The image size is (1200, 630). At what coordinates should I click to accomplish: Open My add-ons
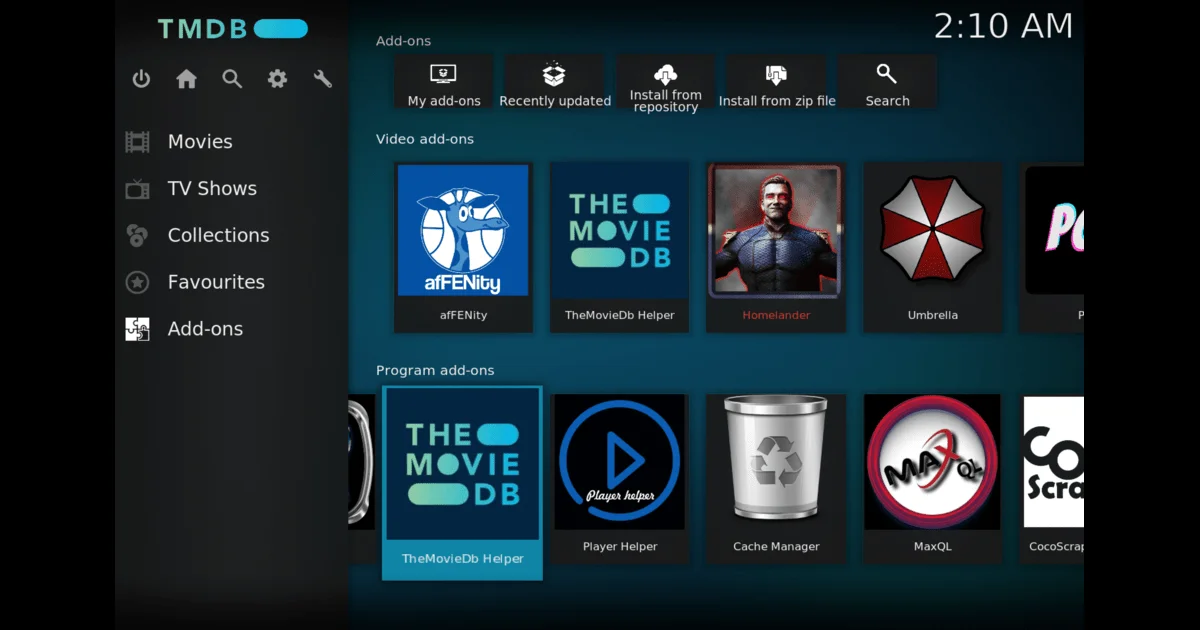click(443, 82)
